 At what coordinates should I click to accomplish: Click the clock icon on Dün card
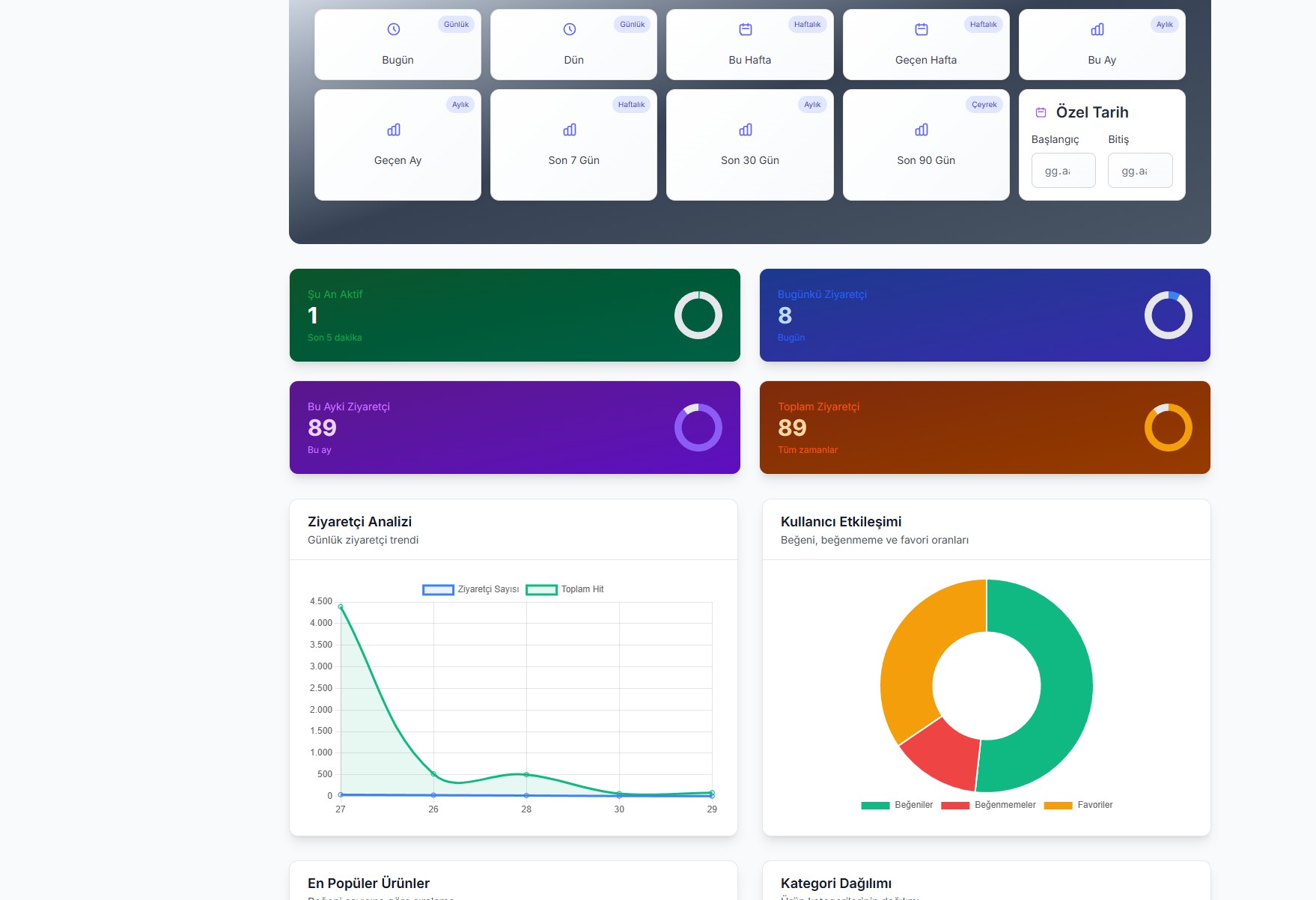tap(570, 29)
